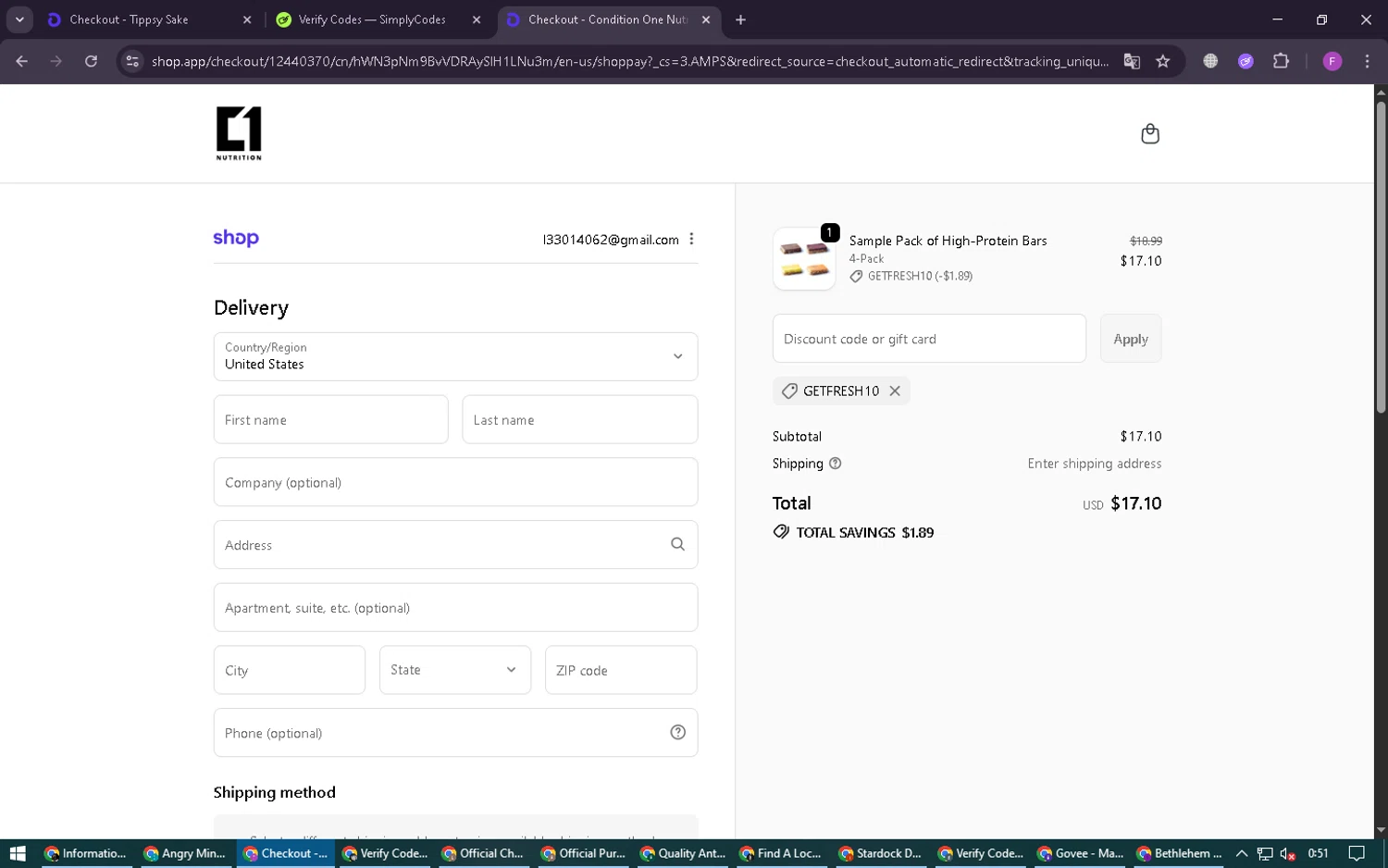Viewport: 1388px width, 868px height.
Task: Open account options menu next to the email
Action: [691, 239]
